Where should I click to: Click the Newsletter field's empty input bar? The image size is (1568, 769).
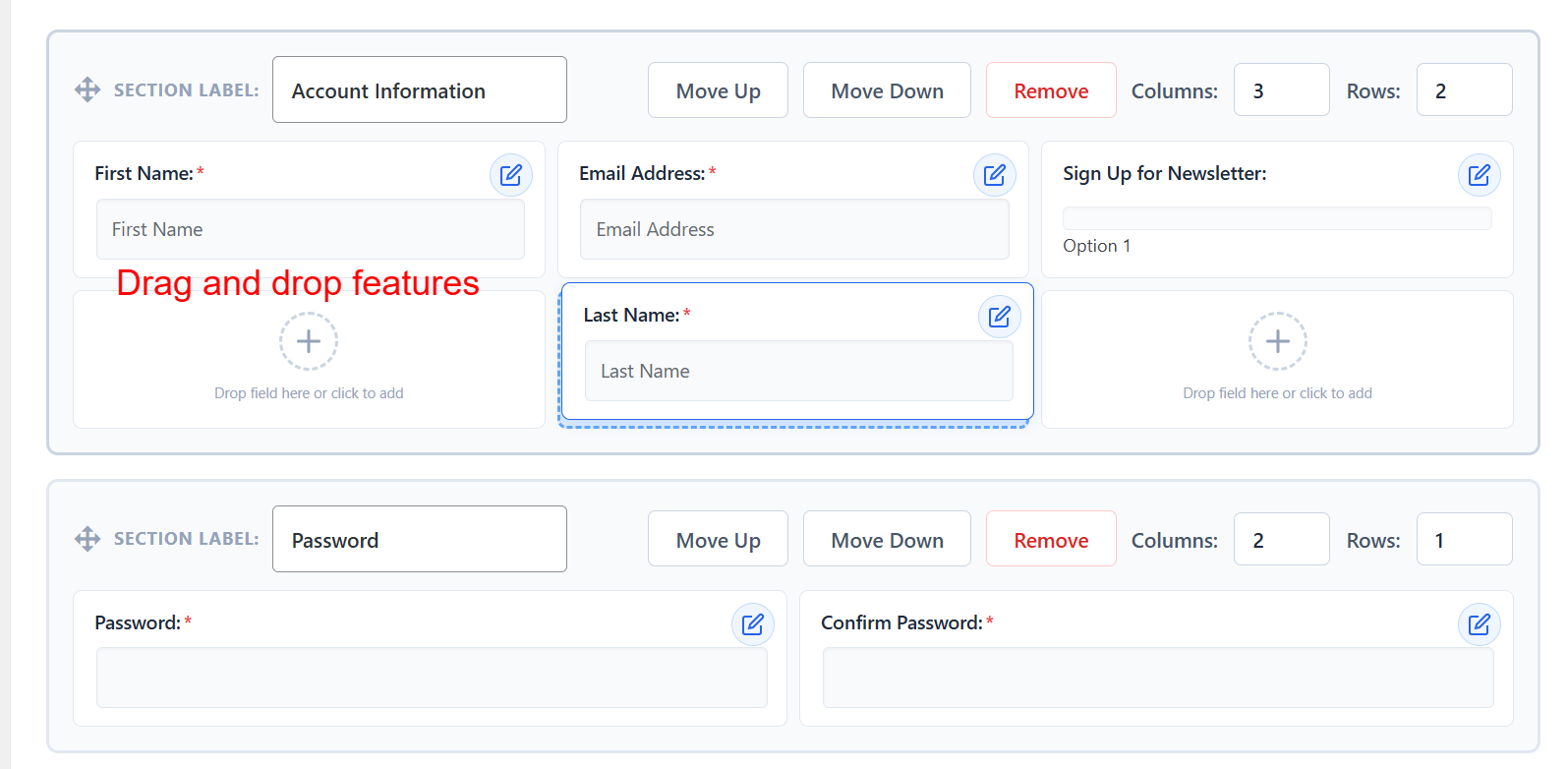coord(1277,218)
